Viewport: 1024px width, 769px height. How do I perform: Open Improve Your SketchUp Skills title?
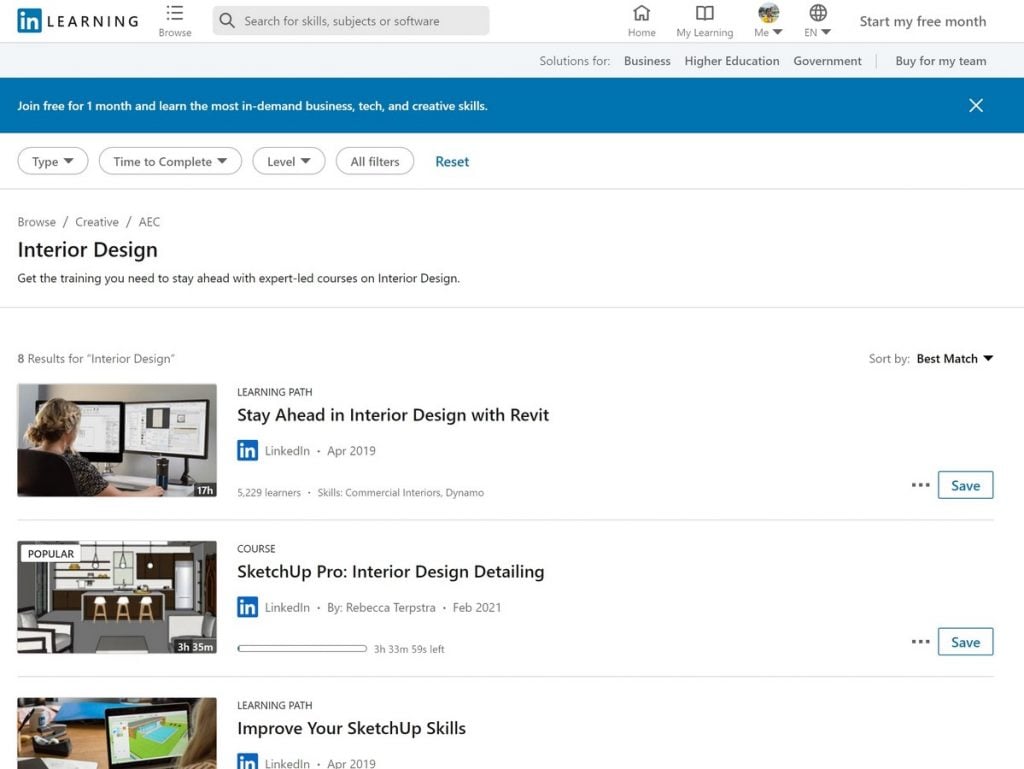pyautogui.click(x=351, y=729)
